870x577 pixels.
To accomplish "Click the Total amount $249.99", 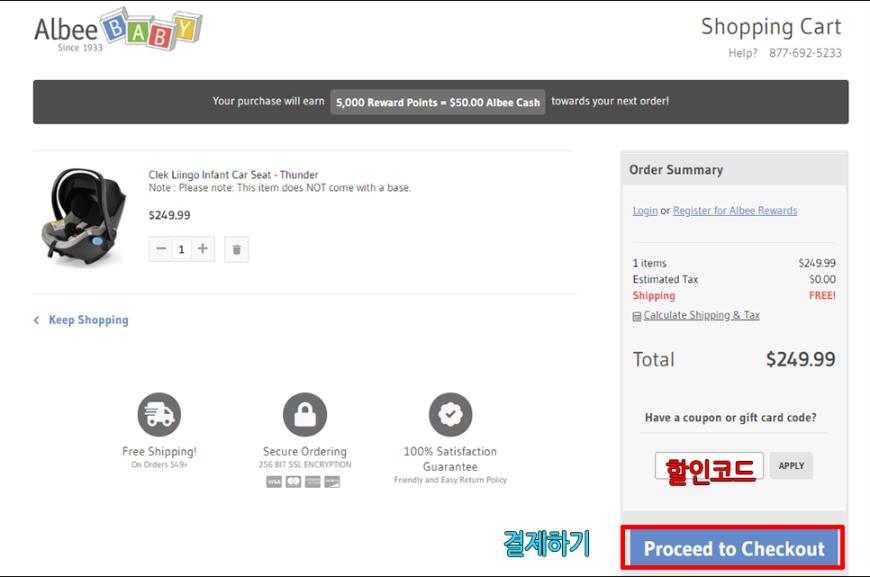I will (x=801, y=360).
